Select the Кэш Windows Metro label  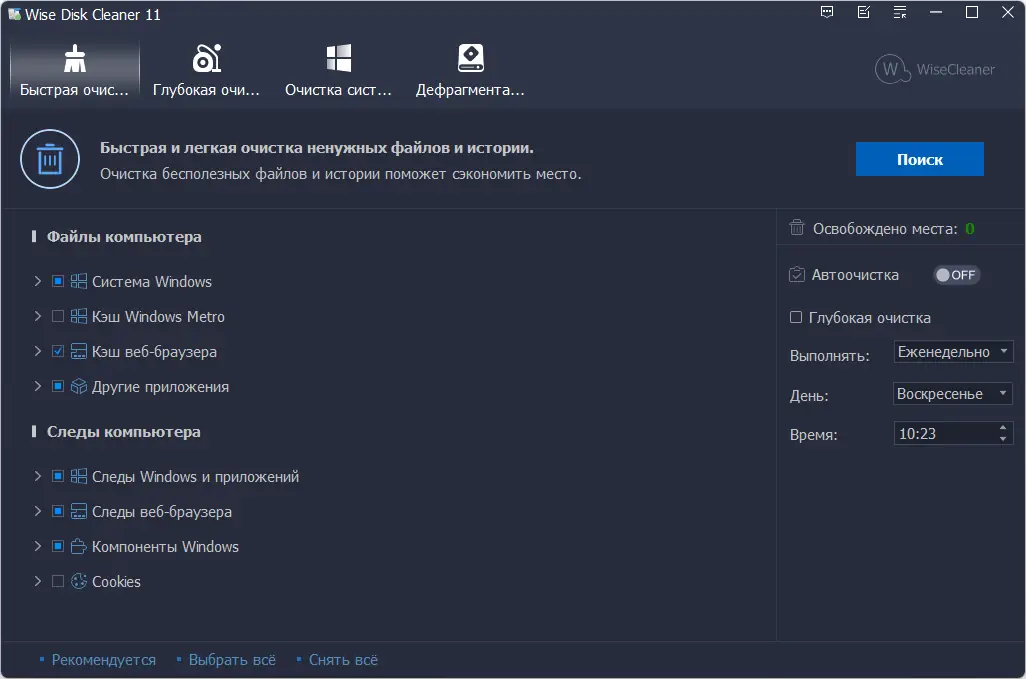point(158,317)
